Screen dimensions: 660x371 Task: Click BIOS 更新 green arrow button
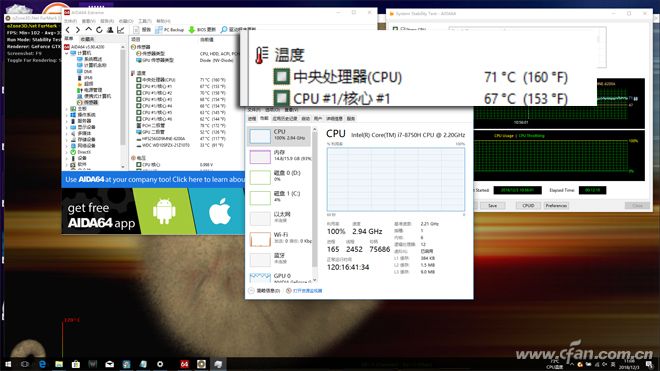click(202, 29)
